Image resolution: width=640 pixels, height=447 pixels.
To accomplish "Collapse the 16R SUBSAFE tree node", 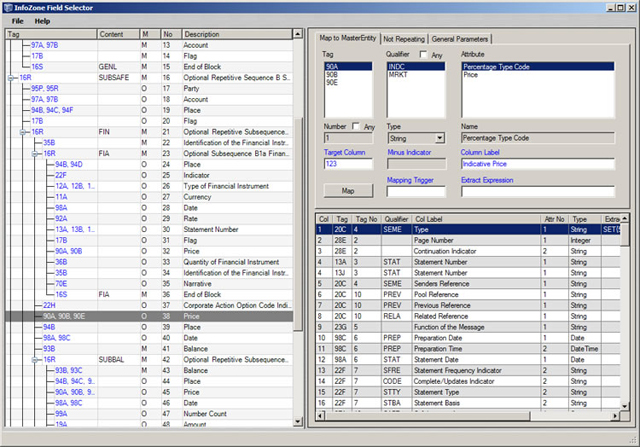I will 10,76.
